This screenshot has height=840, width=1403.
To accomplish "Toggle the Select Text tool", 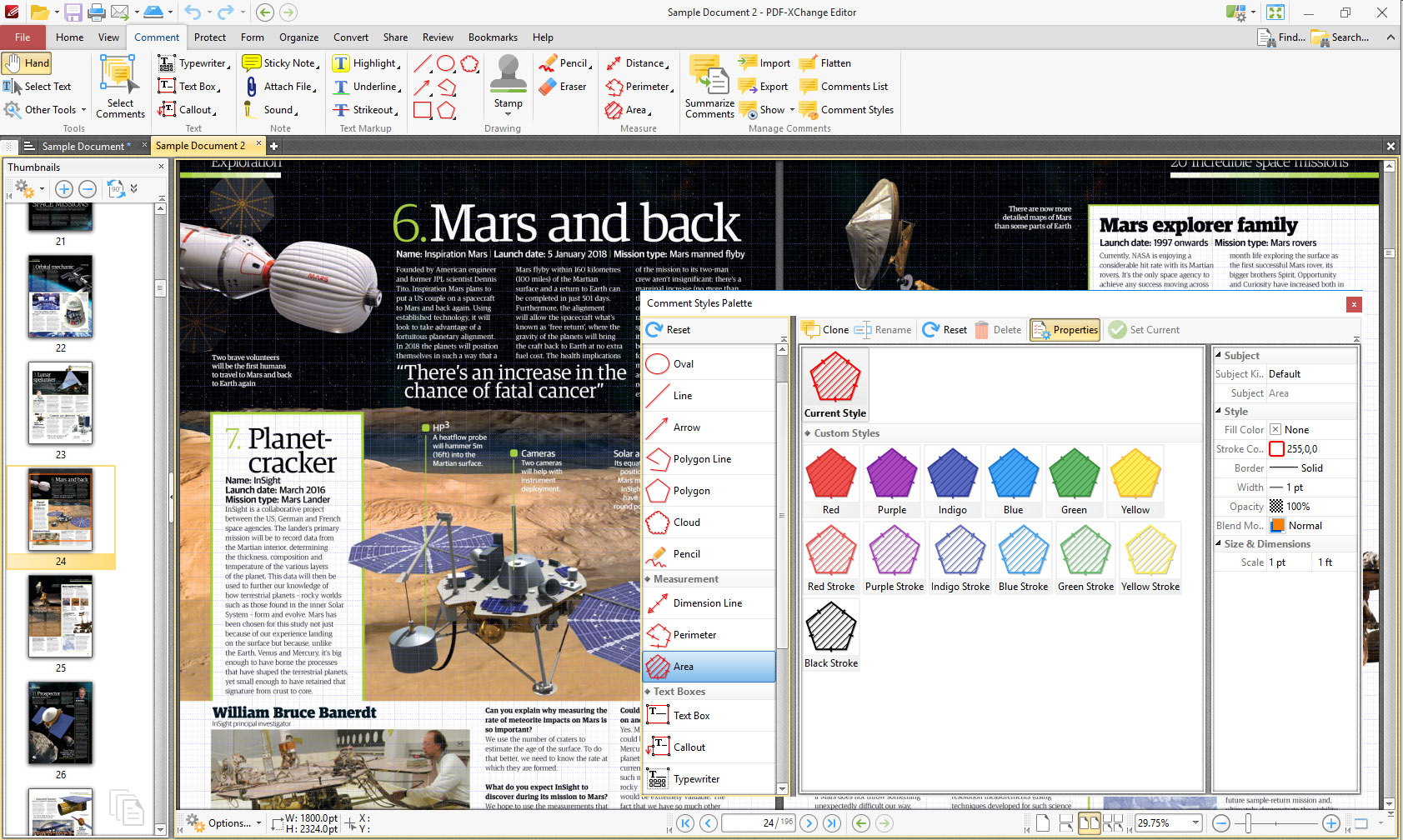I will coord(38,87).
